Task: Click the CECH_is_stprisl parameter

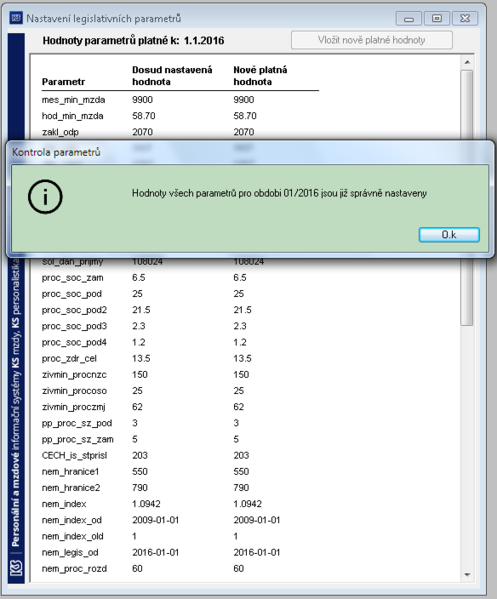Action: pyautogui.click(x=74, y=455)
